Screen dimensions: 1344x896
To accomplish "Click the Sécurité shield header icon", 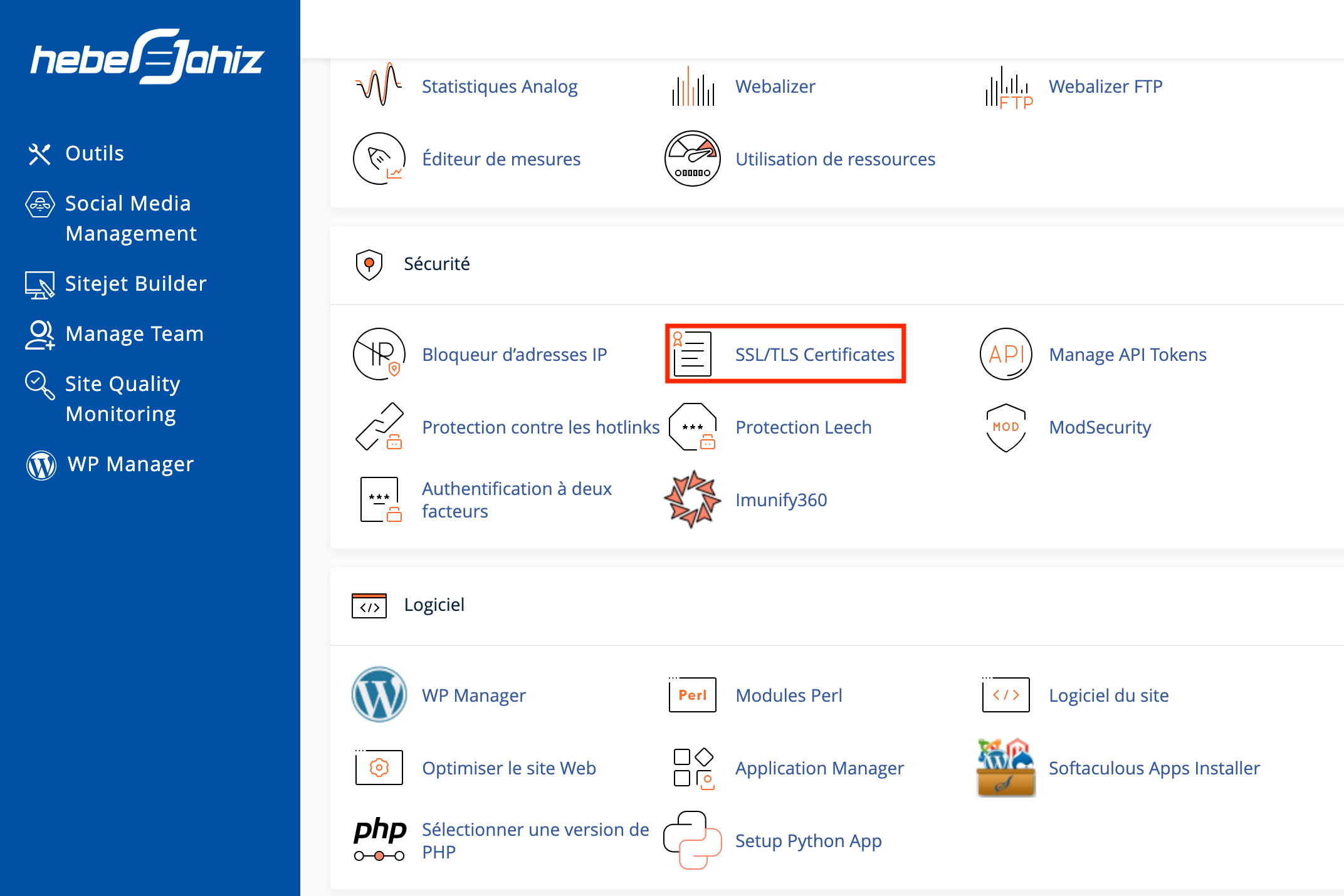I will coord(369,264).
